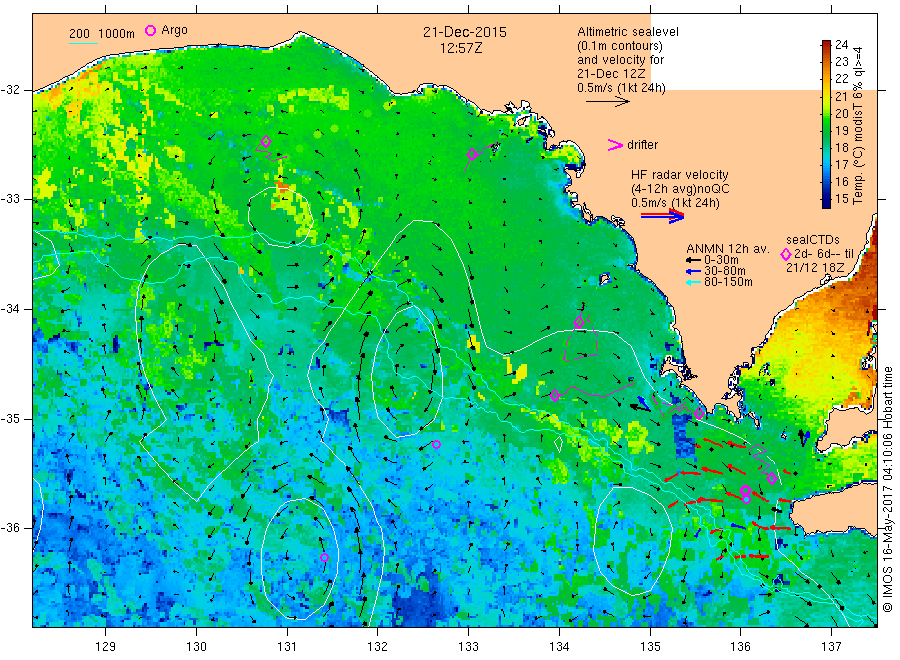Select the seal CTD diamond near 35S 135.5E
This screenshot has height=660, width=900.
(x=699, y=414)
